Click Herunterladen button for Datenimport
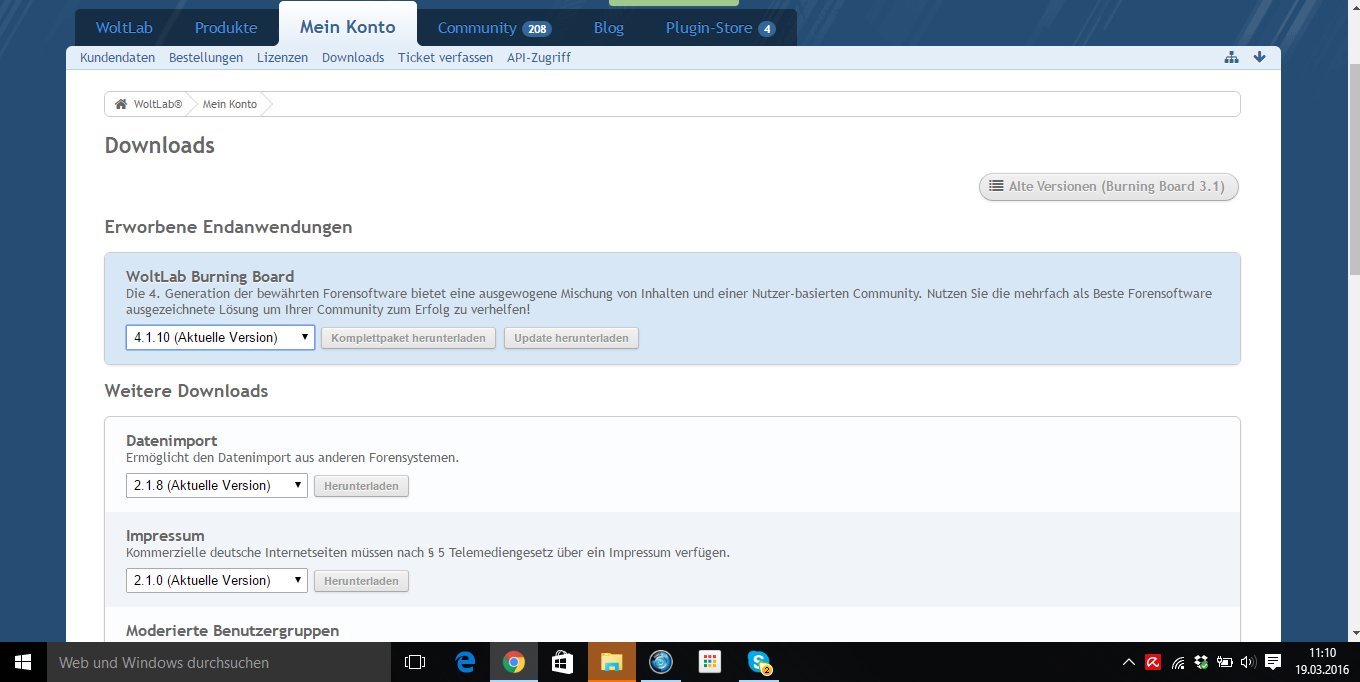The width and height of the screenshot is (1360, 682). tap(361, 486)
